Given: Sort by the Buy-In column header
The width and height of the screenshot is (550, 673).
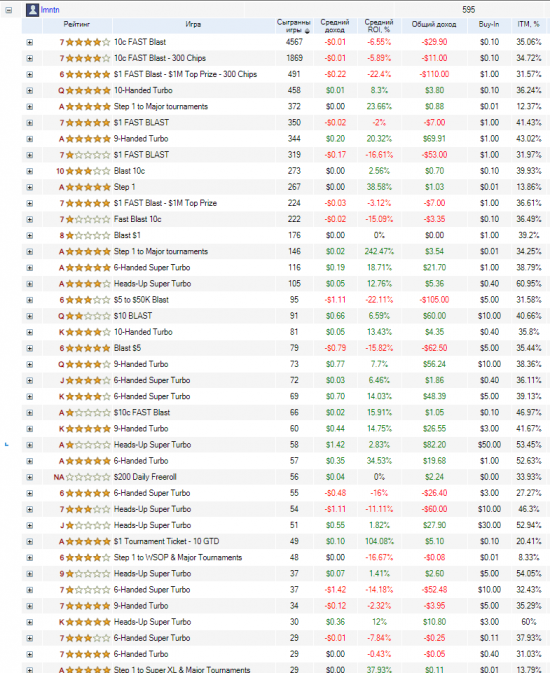Looking at the screenshot, I should pyautogui.click(x=489, y=25).
